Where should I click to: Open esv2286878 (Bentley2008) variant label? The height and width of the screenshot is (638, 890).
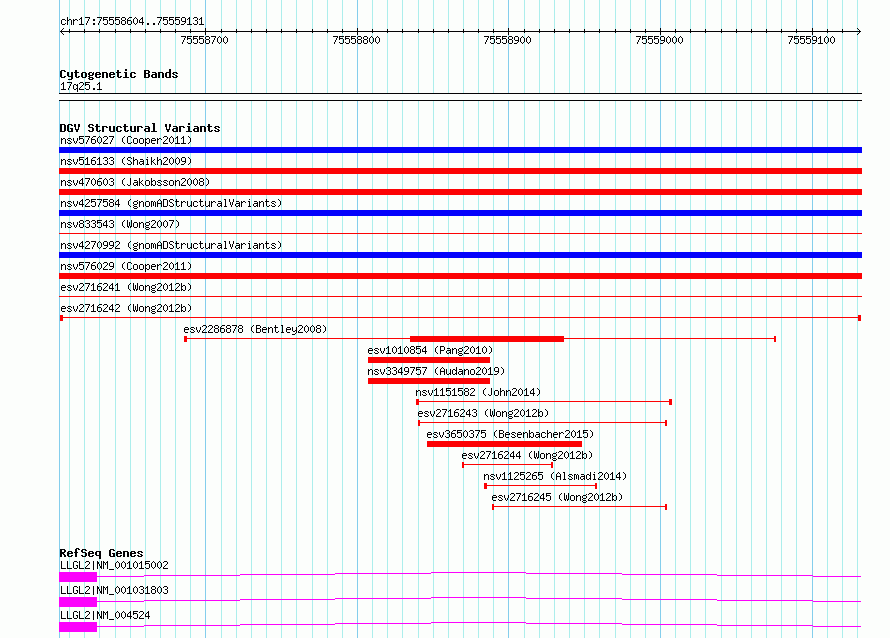click(255, 329)
